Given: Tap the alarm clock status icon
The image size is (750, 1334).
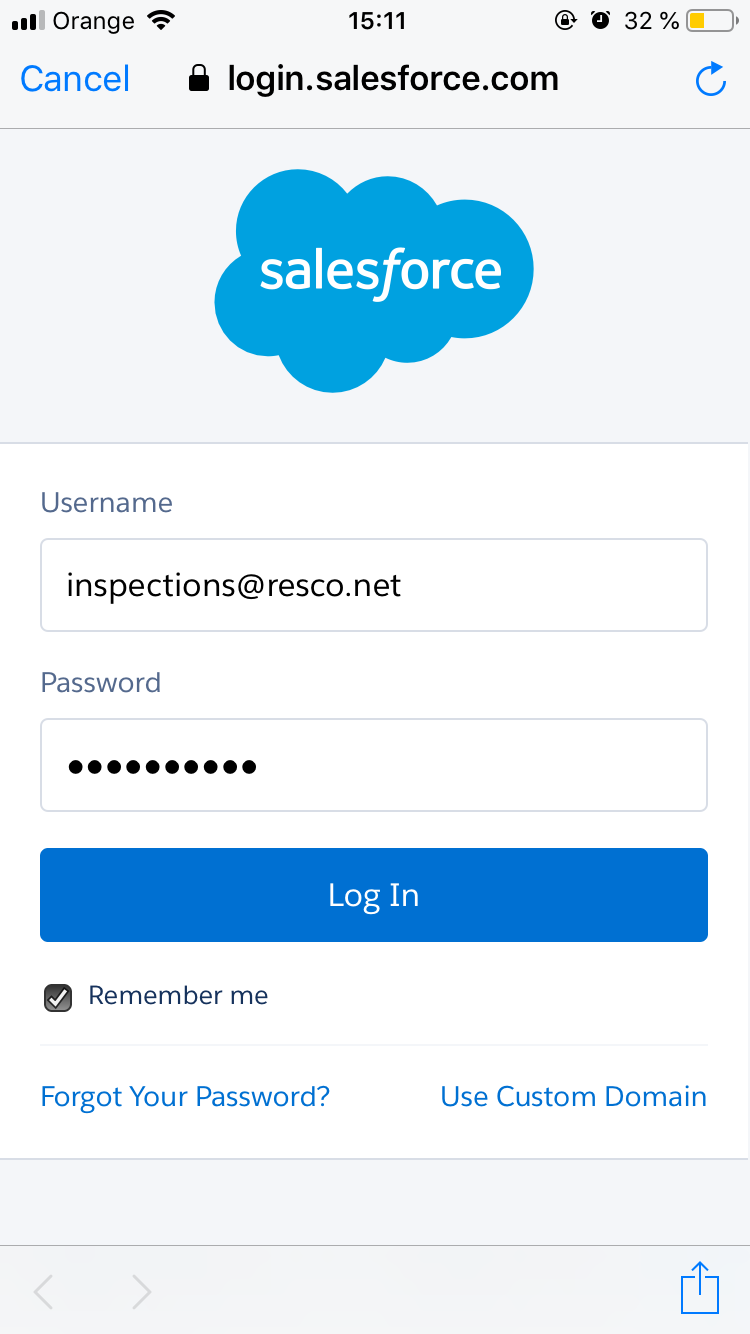Looking at the screenshot, I should (600, 20).
